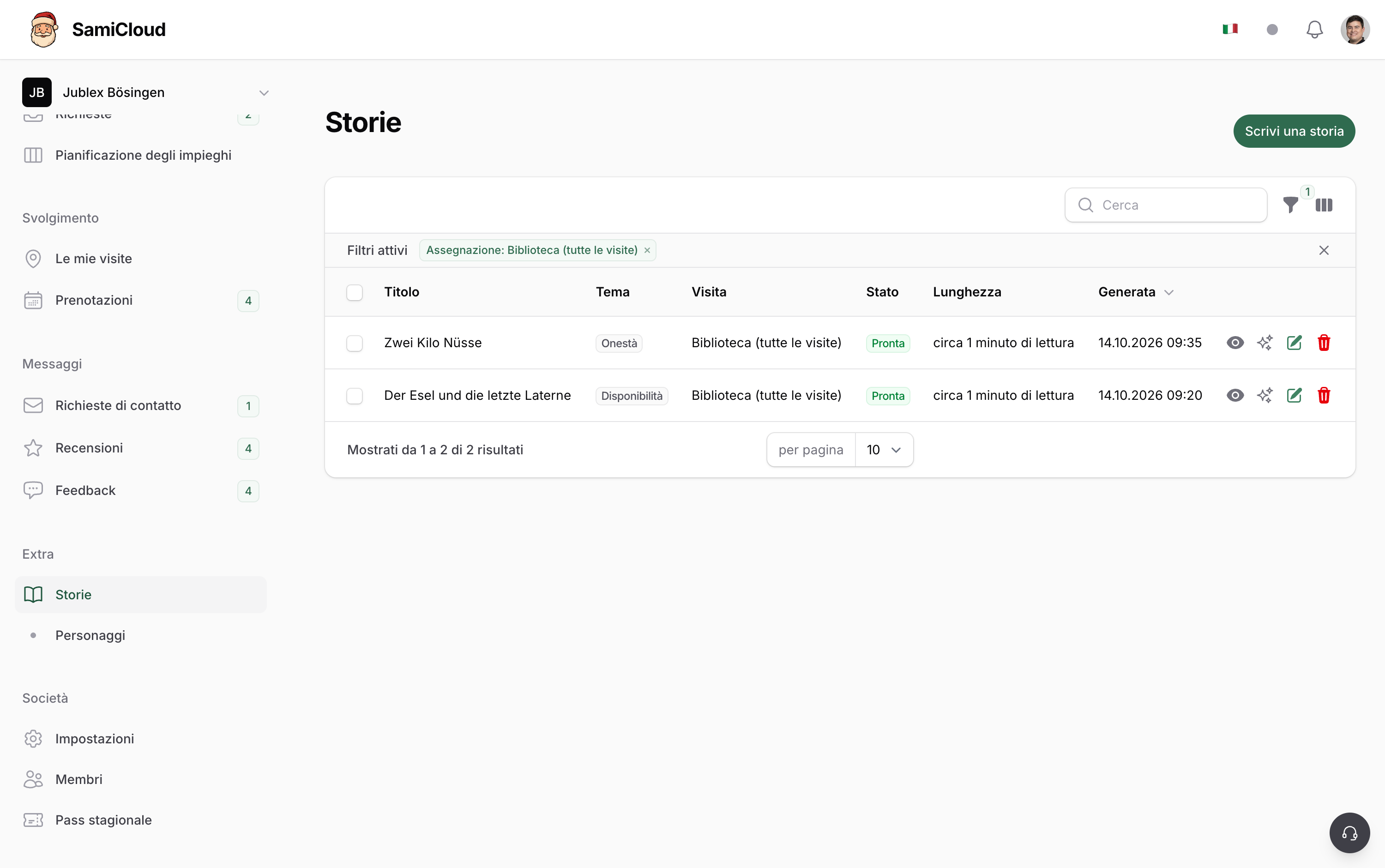Select all stories with header checkbox

pos(355,292)
